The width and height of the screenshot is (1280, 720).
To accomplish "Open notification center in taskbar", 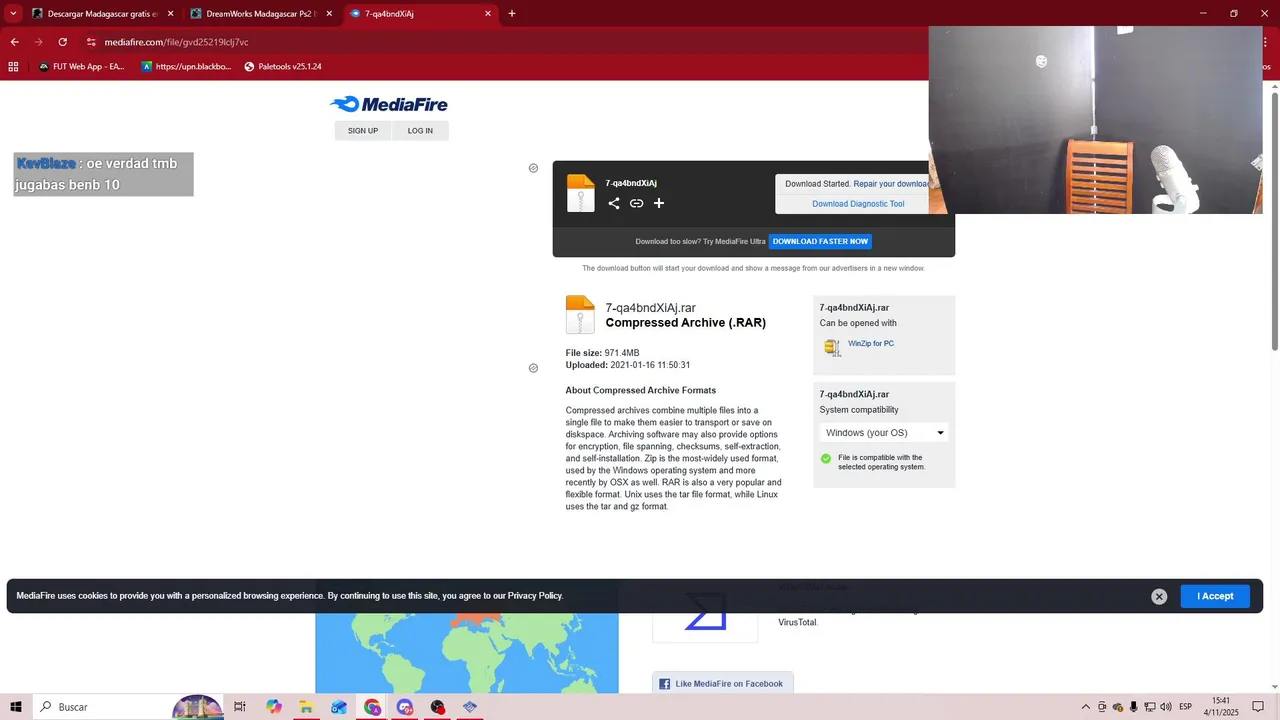I will tap(1258, 707).
